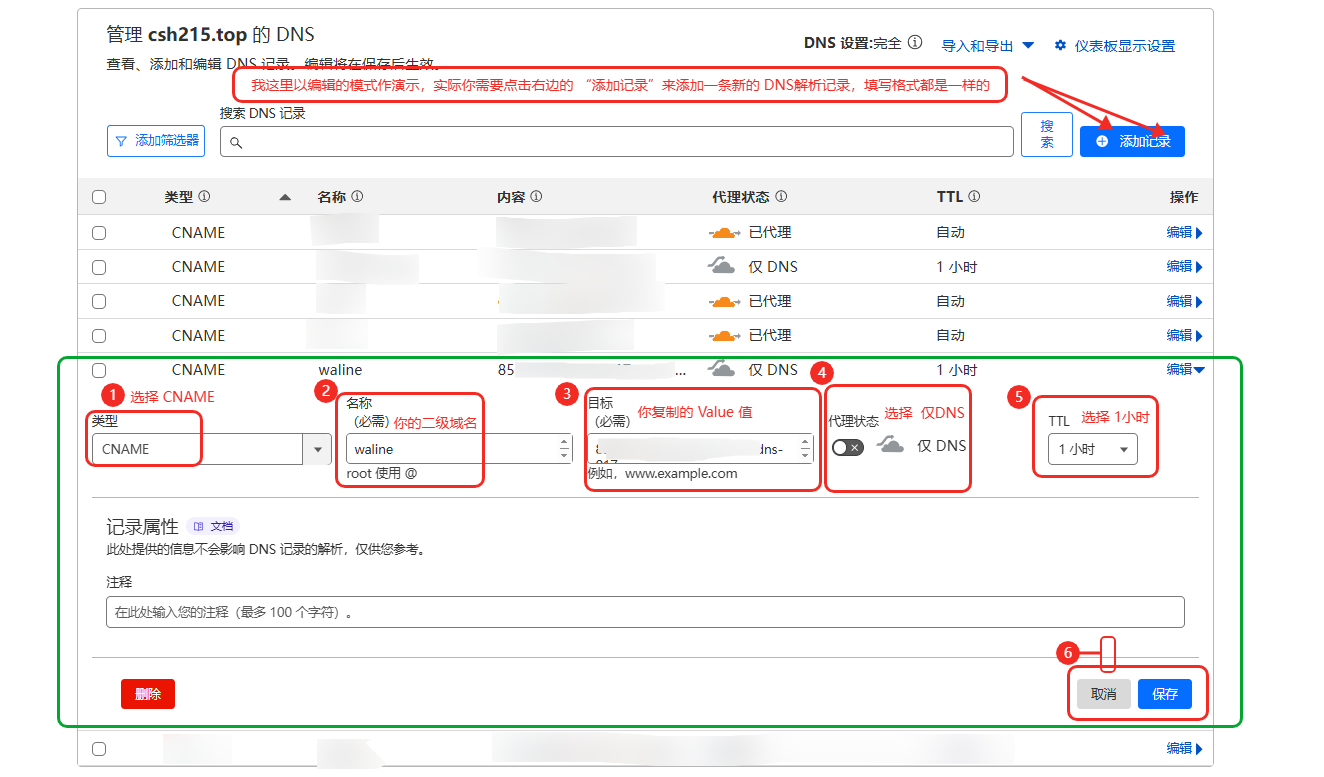Click the 注释 comment input field

644,612
